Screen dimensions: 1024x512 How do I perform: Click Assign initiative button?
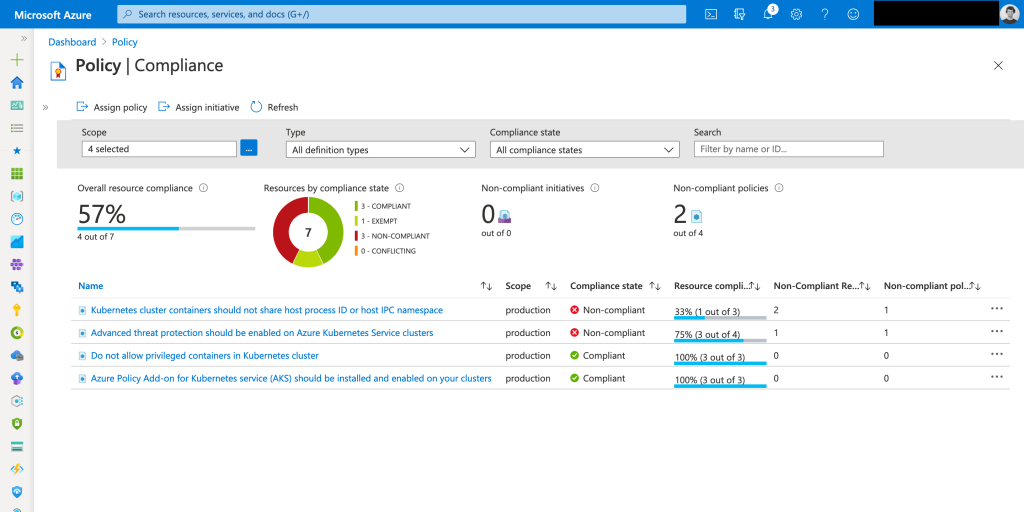click(x=199, y=107)
